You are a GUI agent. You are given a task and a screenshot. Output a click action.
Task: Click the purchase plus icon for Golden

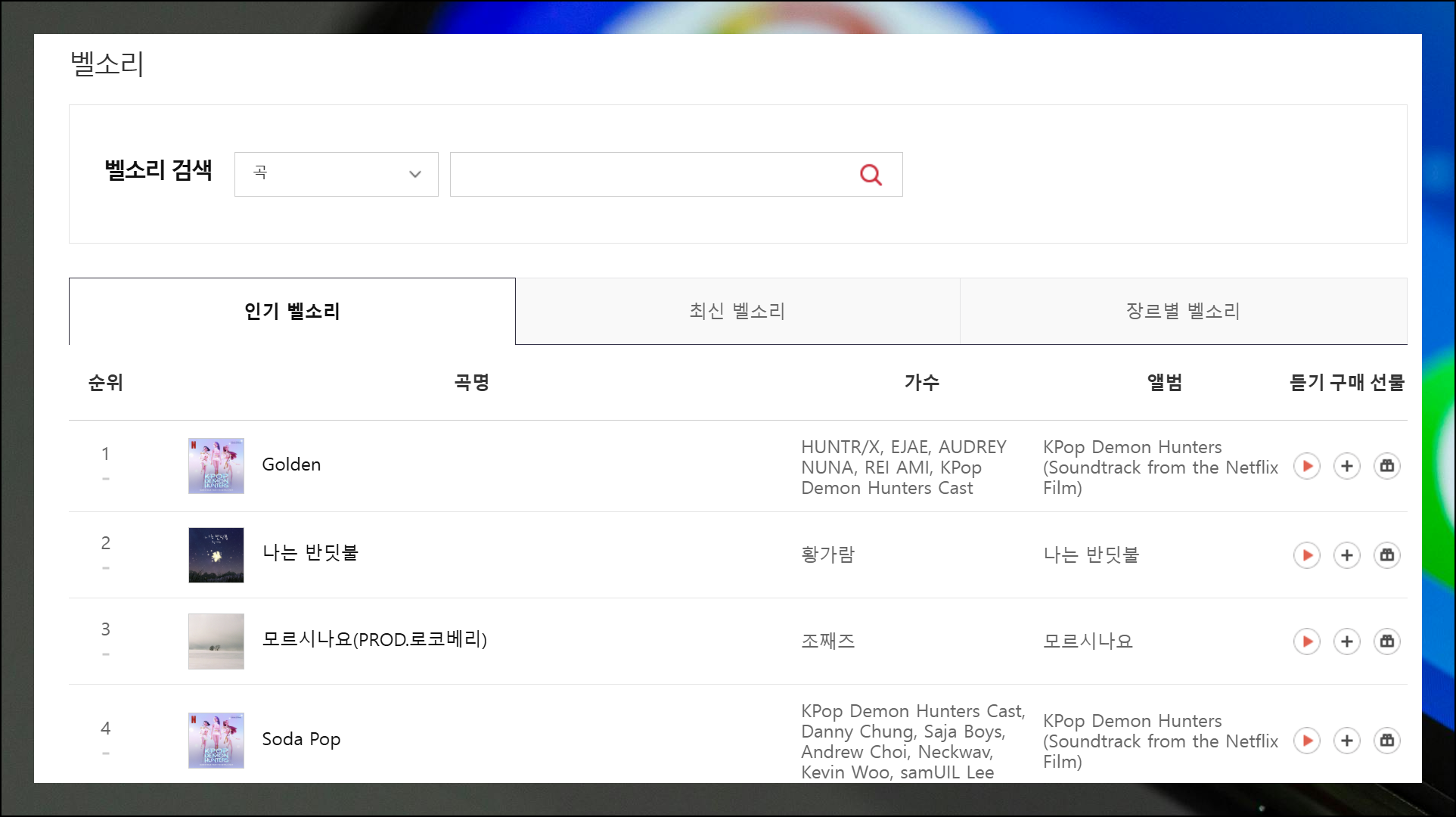[x=1346, y=466]
